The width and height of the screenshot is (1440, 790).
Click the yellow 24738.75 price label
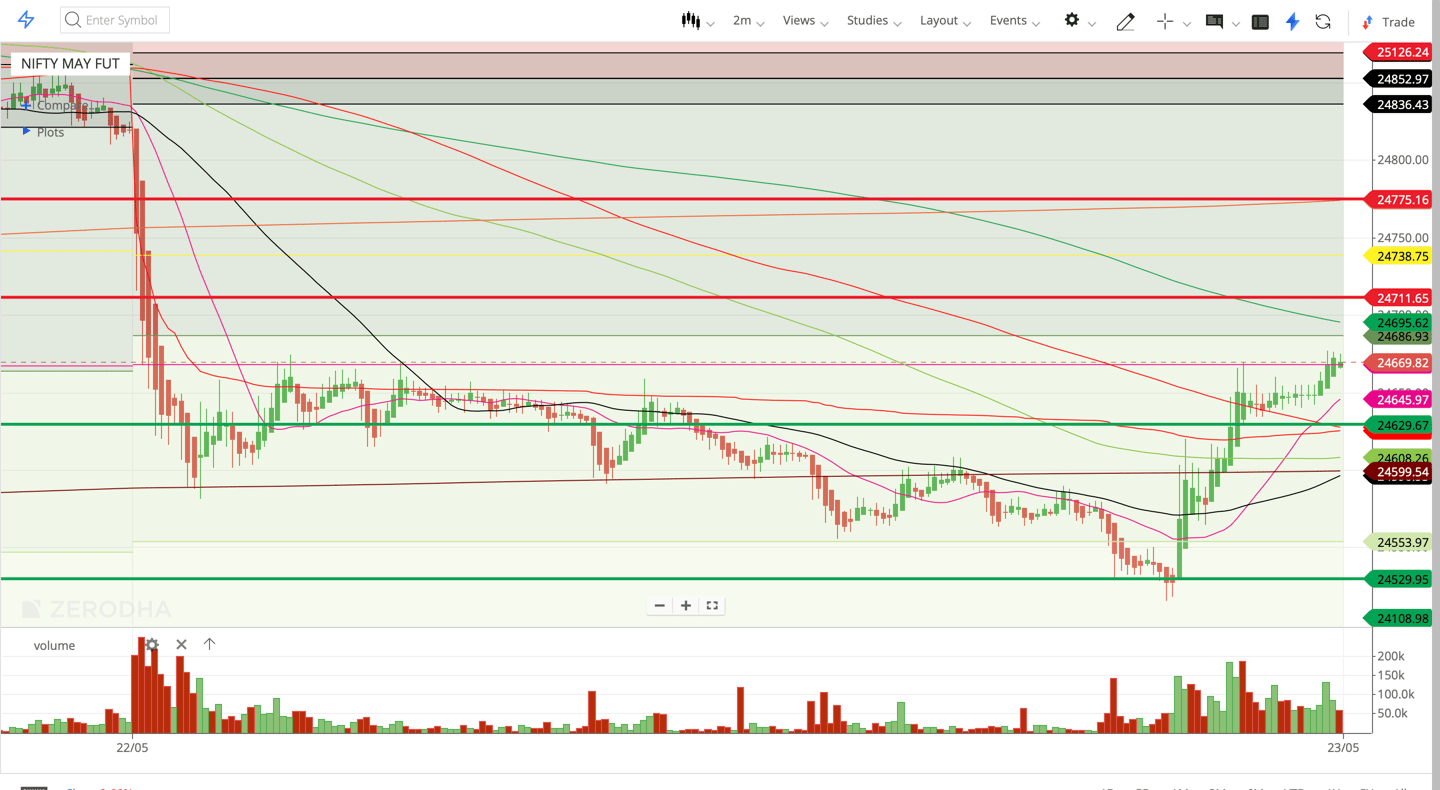1398,256
